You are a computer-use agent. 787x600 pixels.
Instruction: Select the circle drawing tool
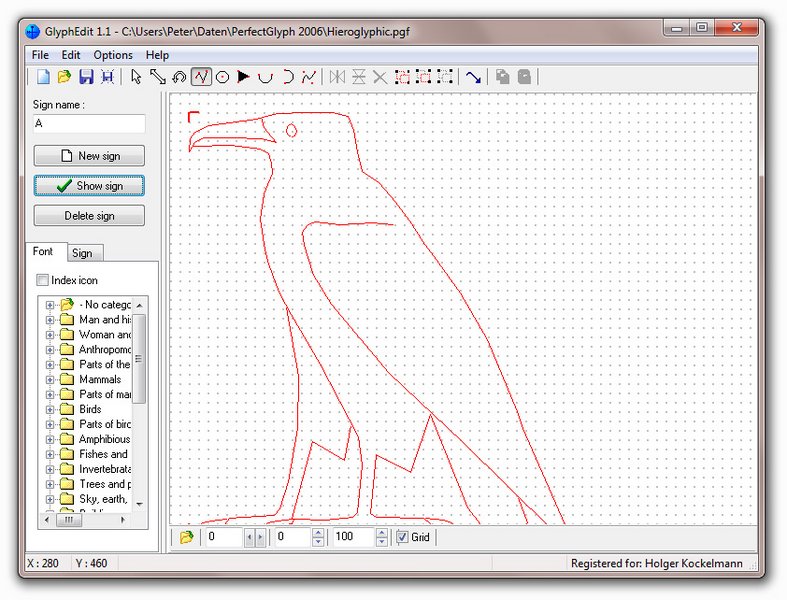point(222,77)
